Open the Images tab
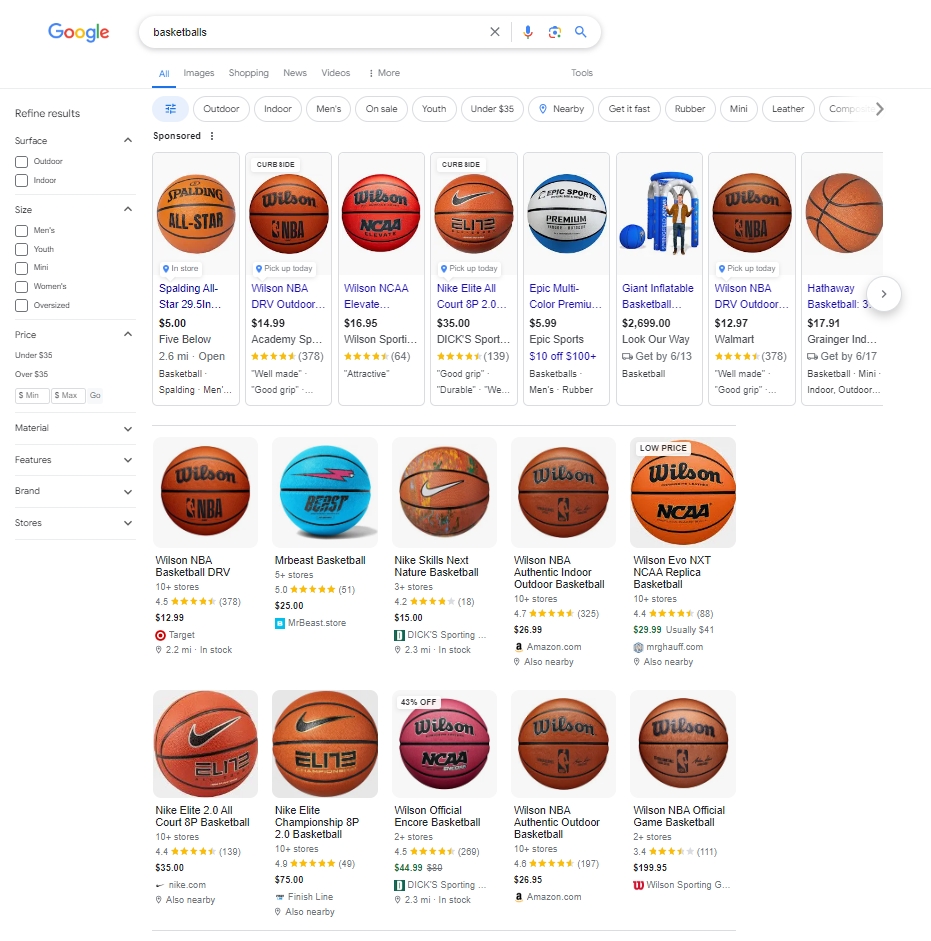931x941 pixels. coord(199,73)
